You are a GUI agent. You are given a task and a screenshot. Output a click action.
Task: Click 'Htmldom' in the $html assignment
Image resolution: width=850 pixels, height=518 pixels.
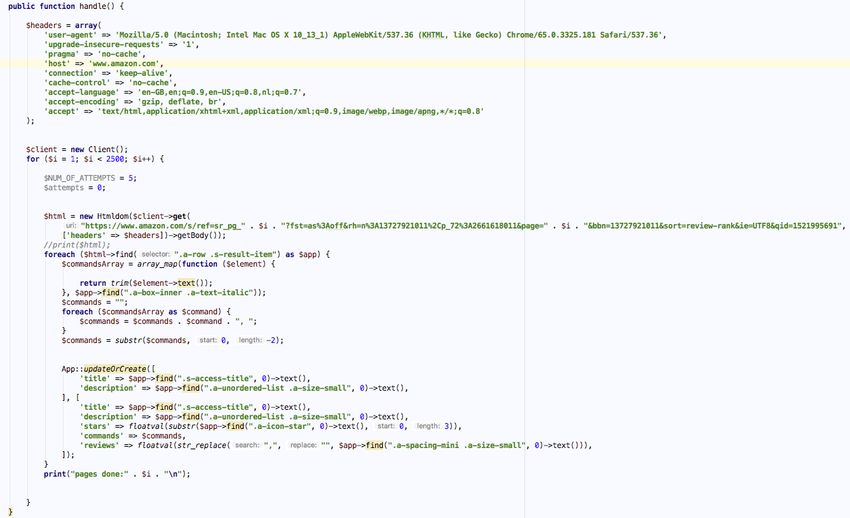tap(113, 216)
